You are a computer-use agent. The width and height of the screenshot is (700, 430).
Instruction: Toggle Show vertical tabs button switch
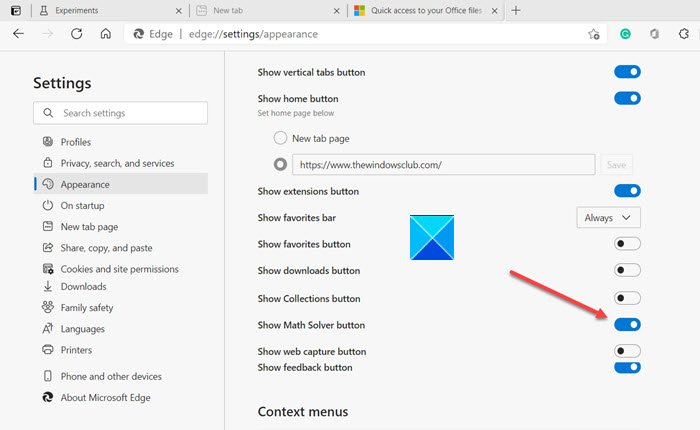(627, 72)
